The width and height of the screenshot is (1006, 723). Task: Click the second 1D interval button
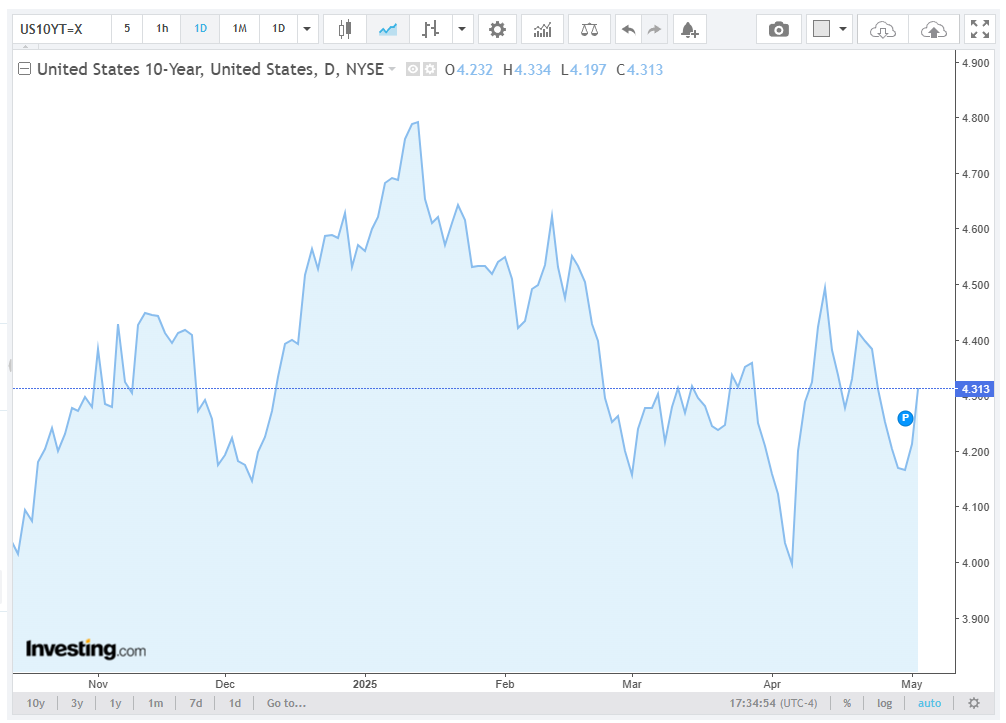pos(278,29)
